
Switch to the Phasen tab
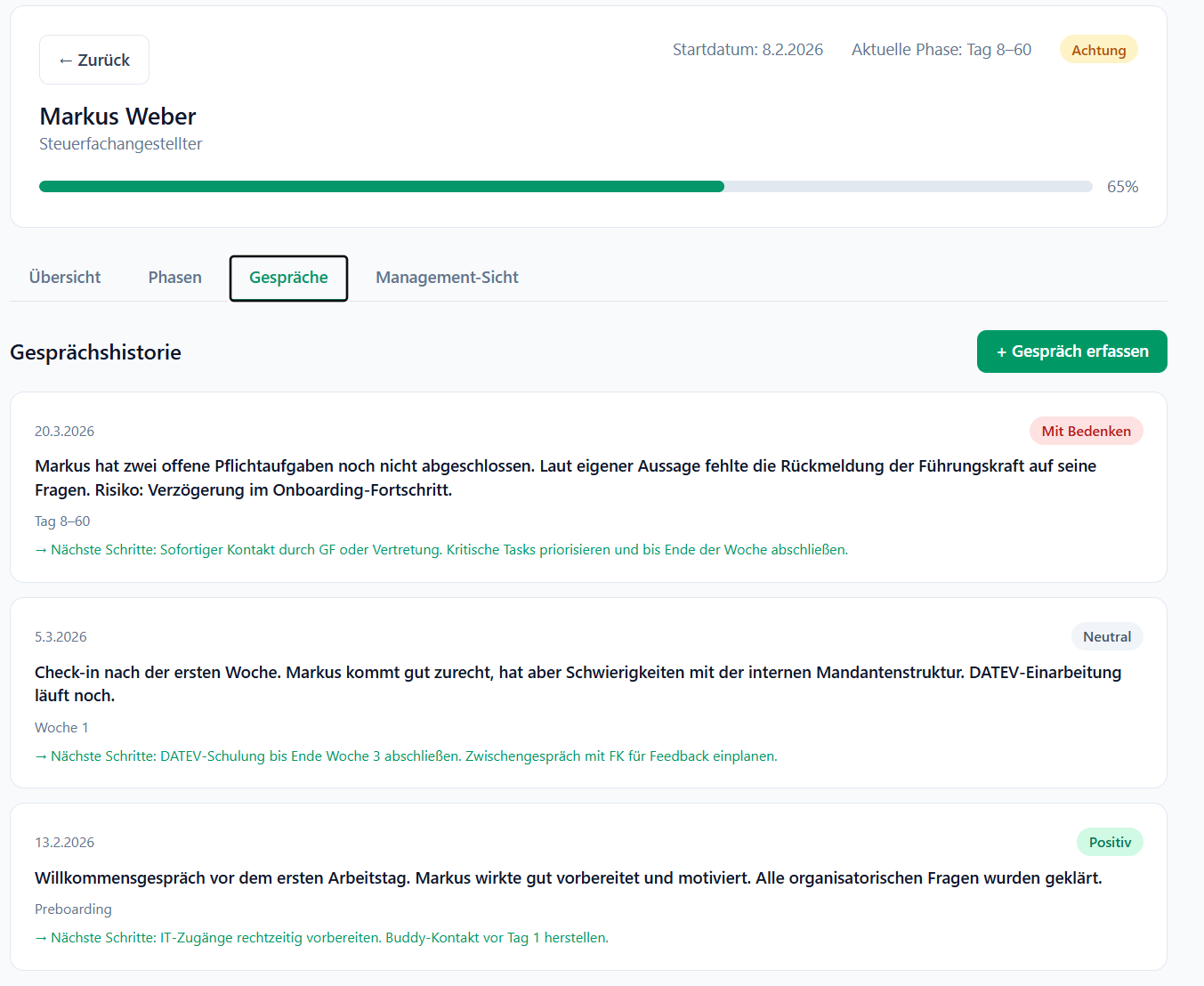click(x=175, y=278)
